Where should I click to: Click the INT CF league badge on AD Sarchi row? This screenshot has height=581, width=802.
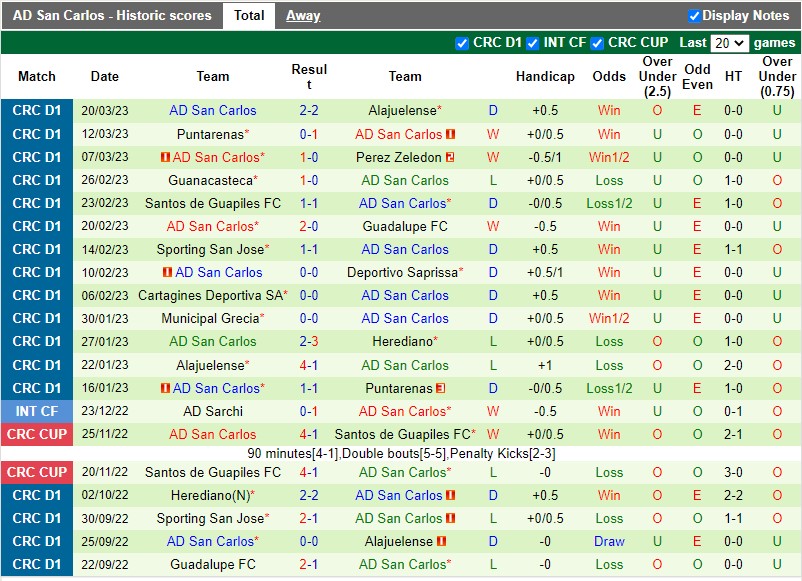tap(36, 411)
